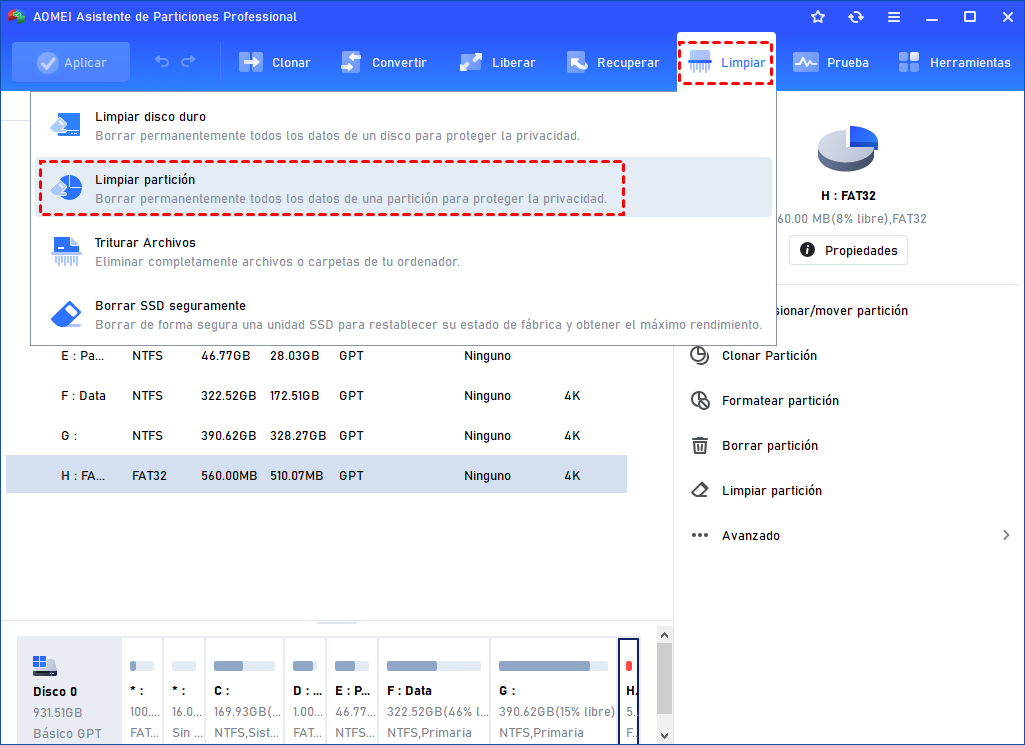Image resolution: width=1025 pixels, height=745 pixels.
Task: Click the Herramientas grid icon
Action: 909,62
